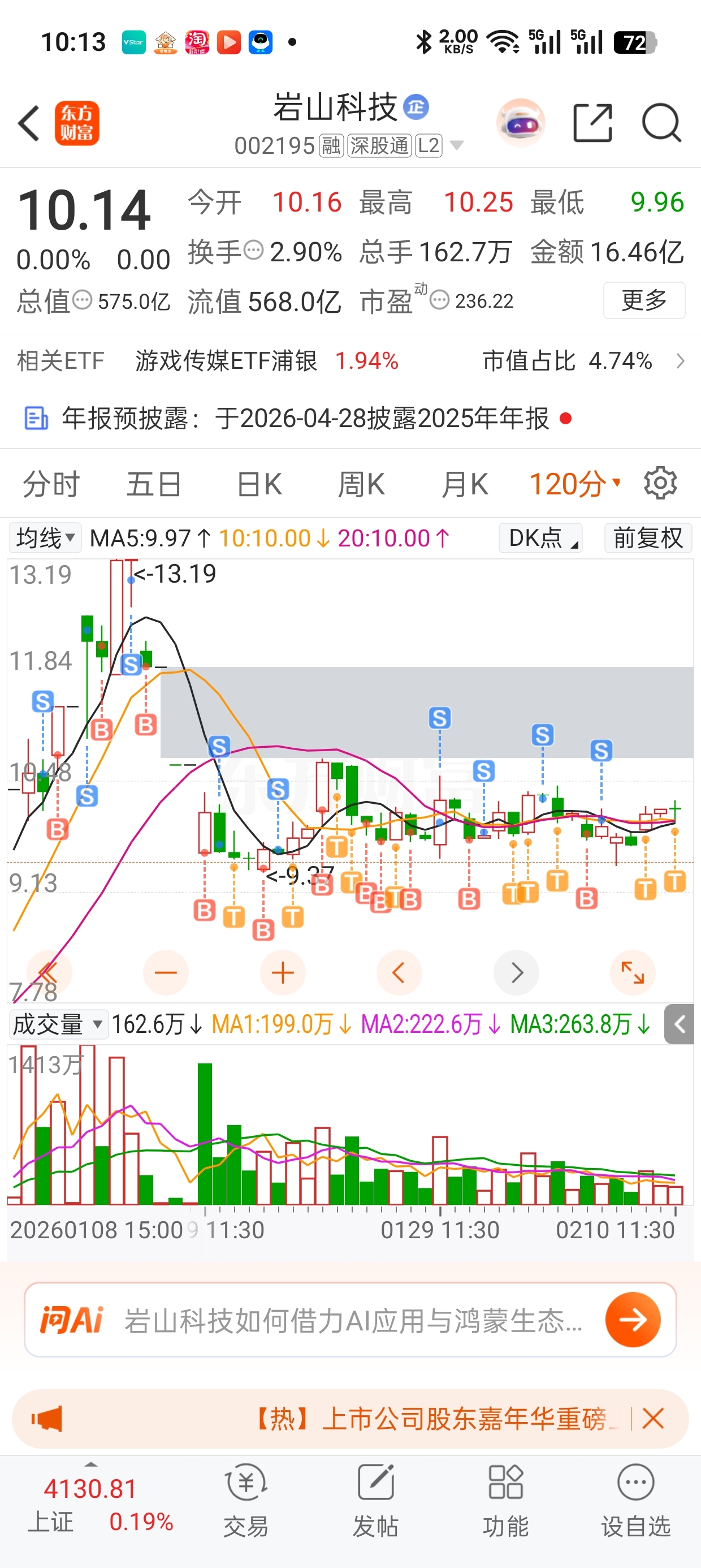Viewport: 701px width, 1568px height.
Task: Expand the side panel gray arrow
Action: (x=679, y=1024)
